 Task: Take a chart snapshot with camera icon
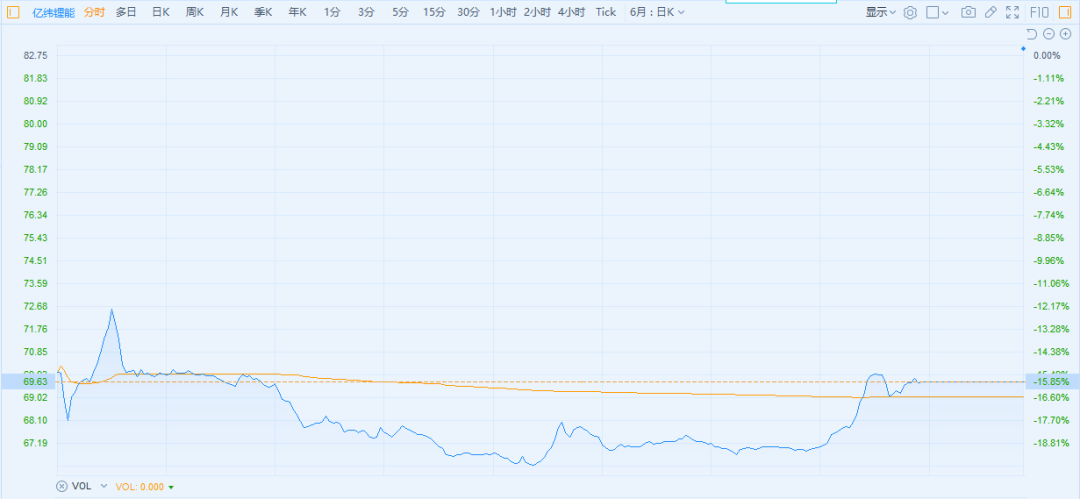pyautogui.click(x=968, y=12)
